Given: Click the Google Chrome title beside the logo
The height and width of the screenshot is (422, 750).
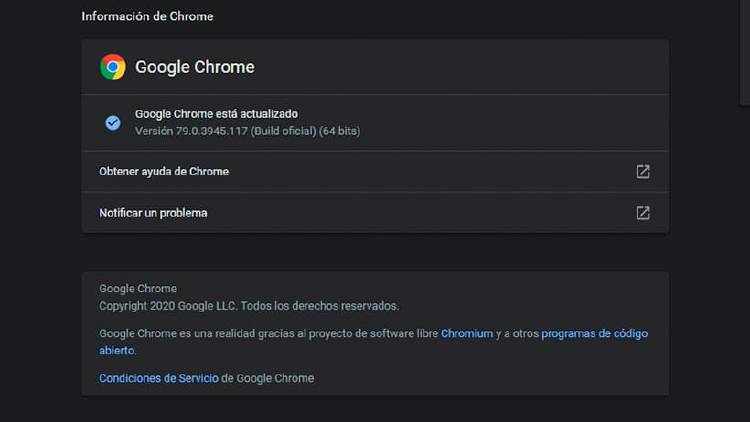Looking at the screenshot, I should [195, 67].
